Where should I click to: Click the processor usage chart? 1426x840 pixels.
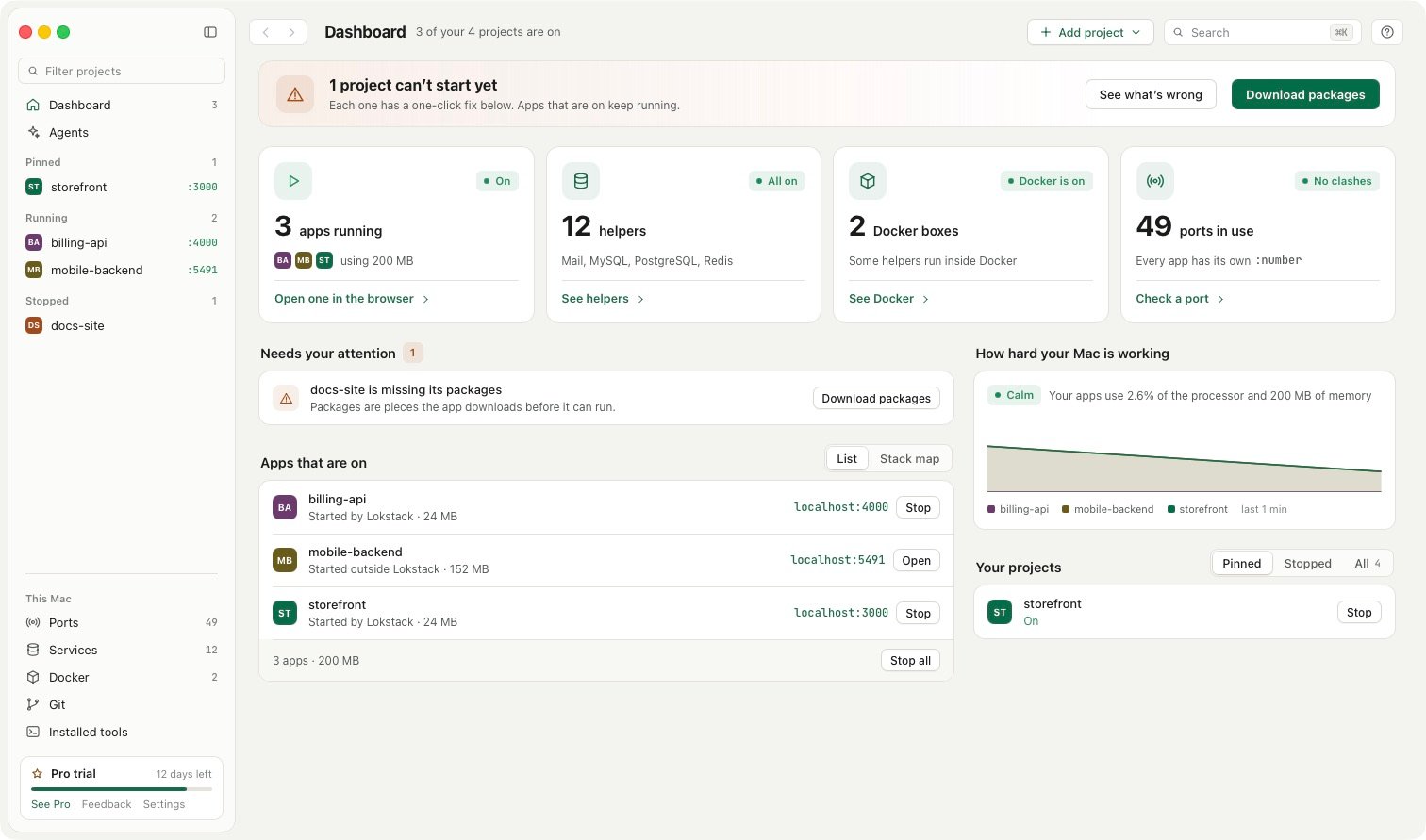1184,467
